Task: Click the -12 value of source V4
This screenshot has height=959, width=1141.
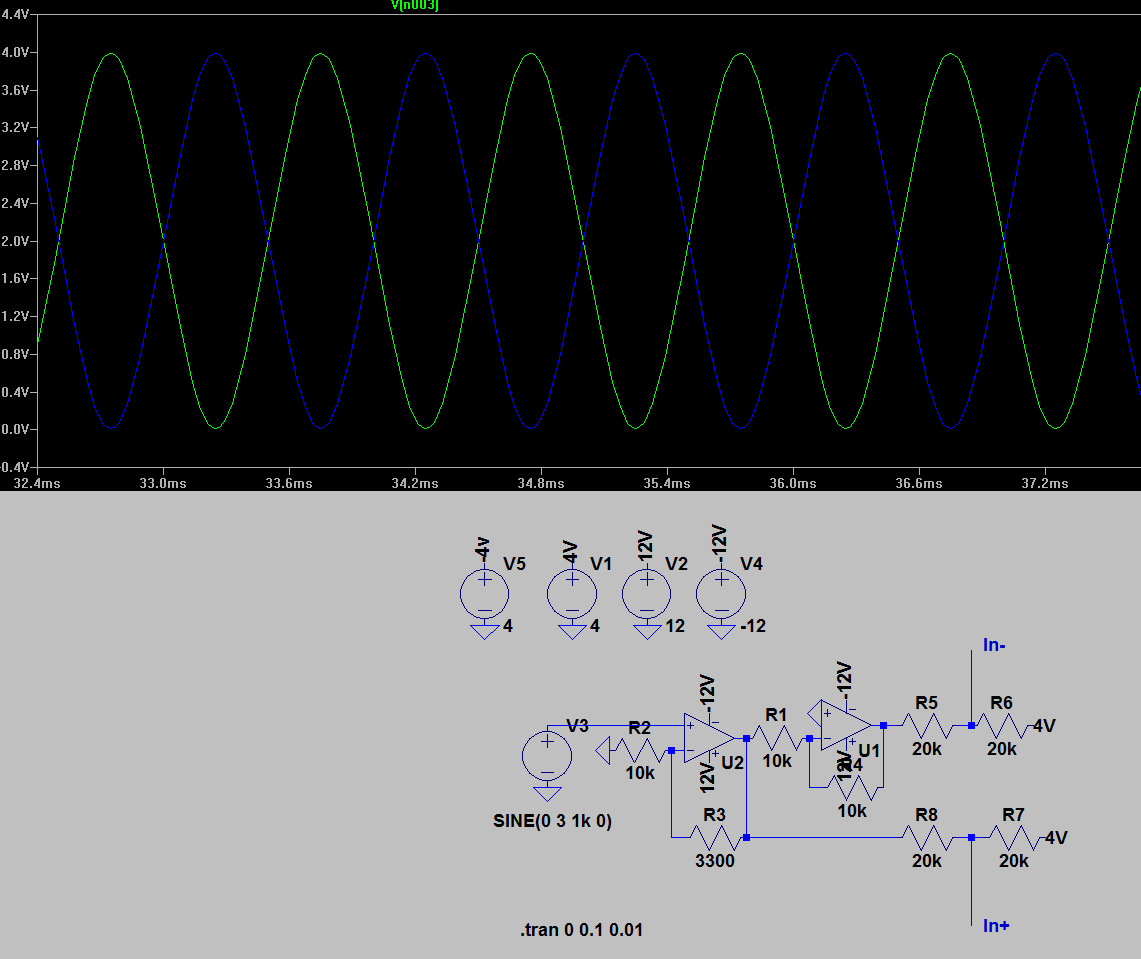Action: click(753, 626)
